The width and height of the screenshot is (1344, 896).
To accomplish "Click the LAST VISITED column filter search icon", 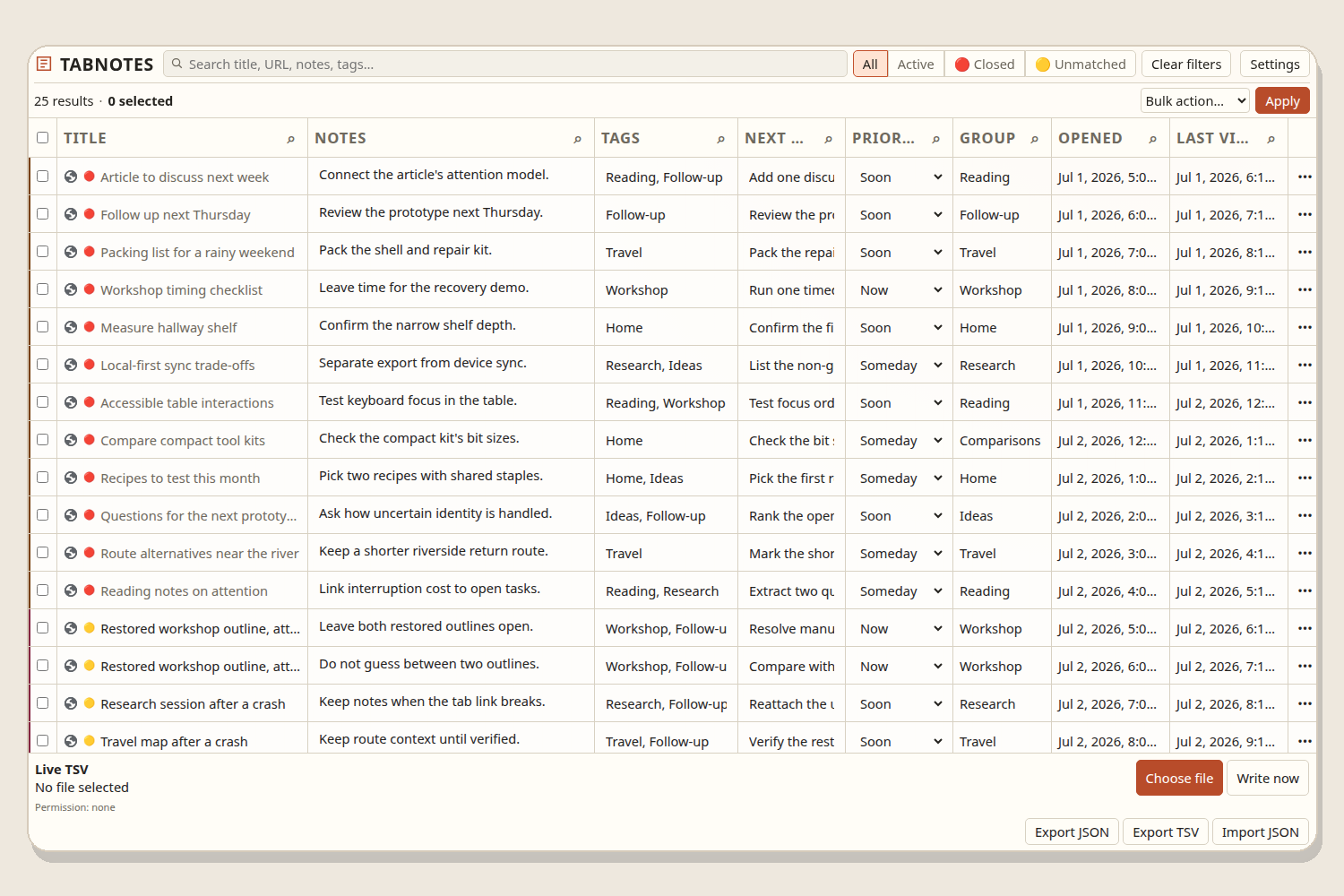I will (1271, 139).
